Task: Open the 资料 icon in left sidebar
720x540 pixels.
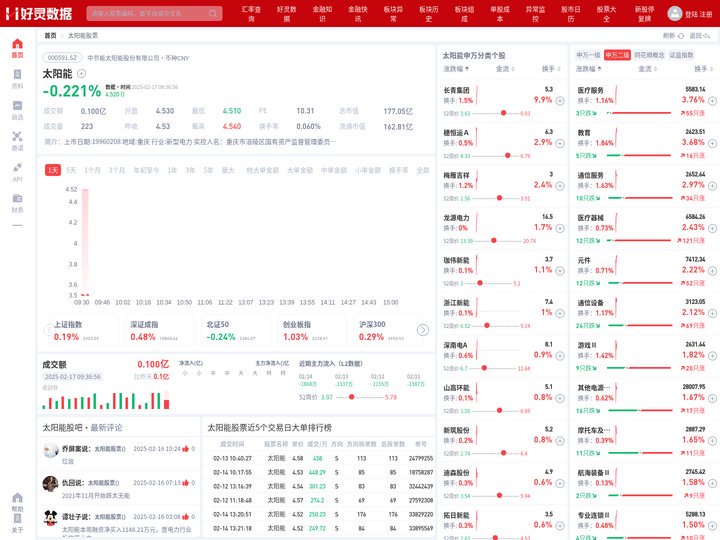Action: (x=17, y=74)
